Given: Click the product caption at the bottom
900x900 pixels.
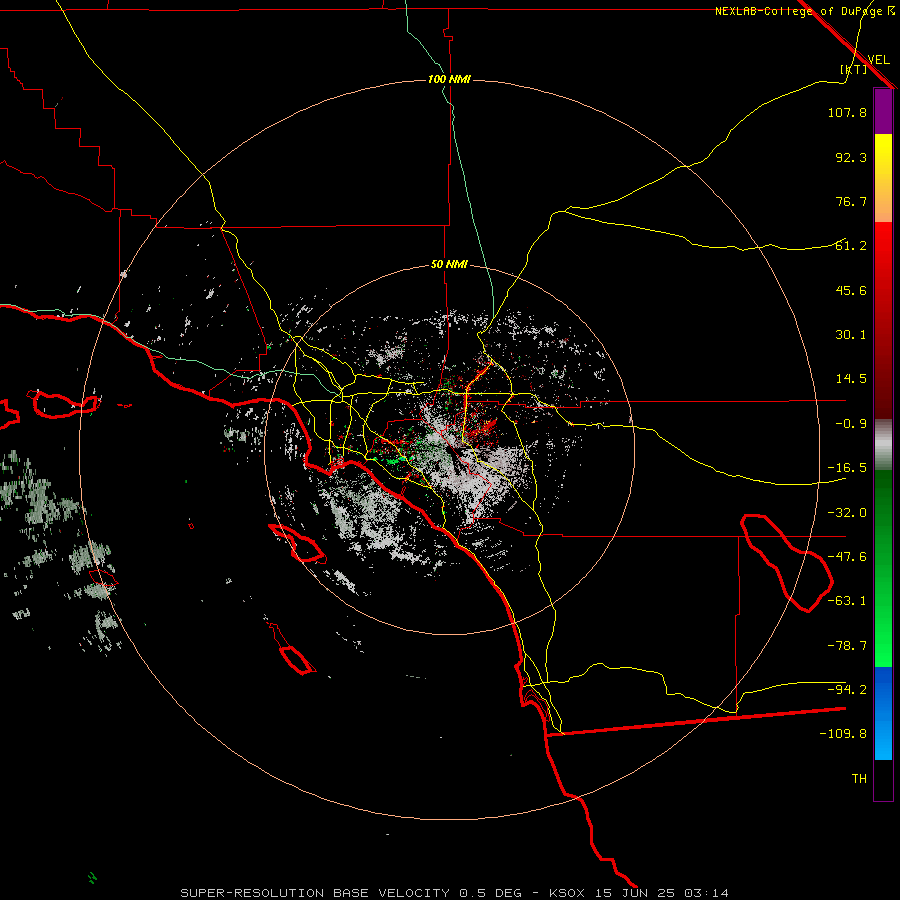Looking at the screenshot, I should pyautogui.click(x=455, y=893).
